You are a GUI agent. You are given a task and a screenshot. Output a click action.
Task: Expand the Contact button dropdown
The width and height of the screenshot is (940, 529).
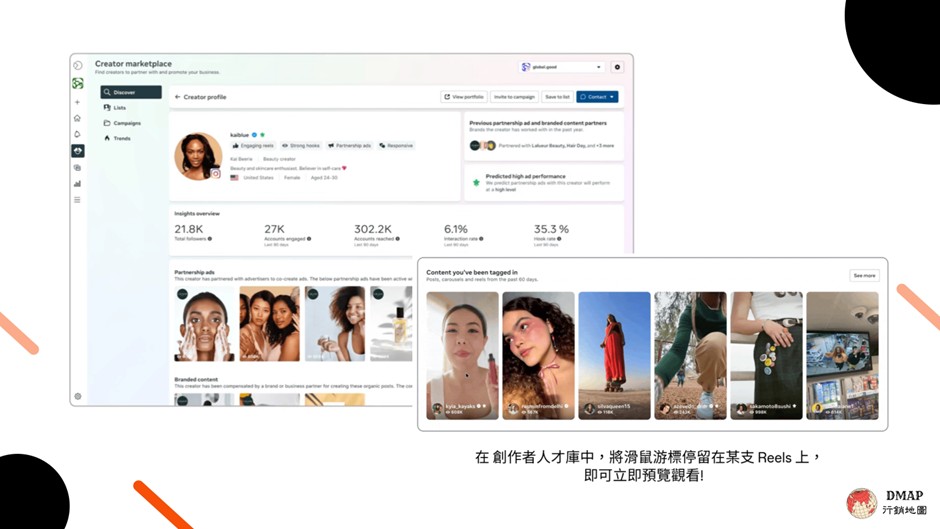coord(612,97)
